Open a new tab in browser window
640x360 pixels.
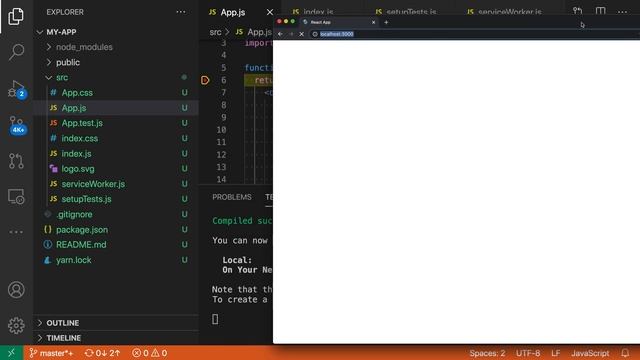(386, 22)
